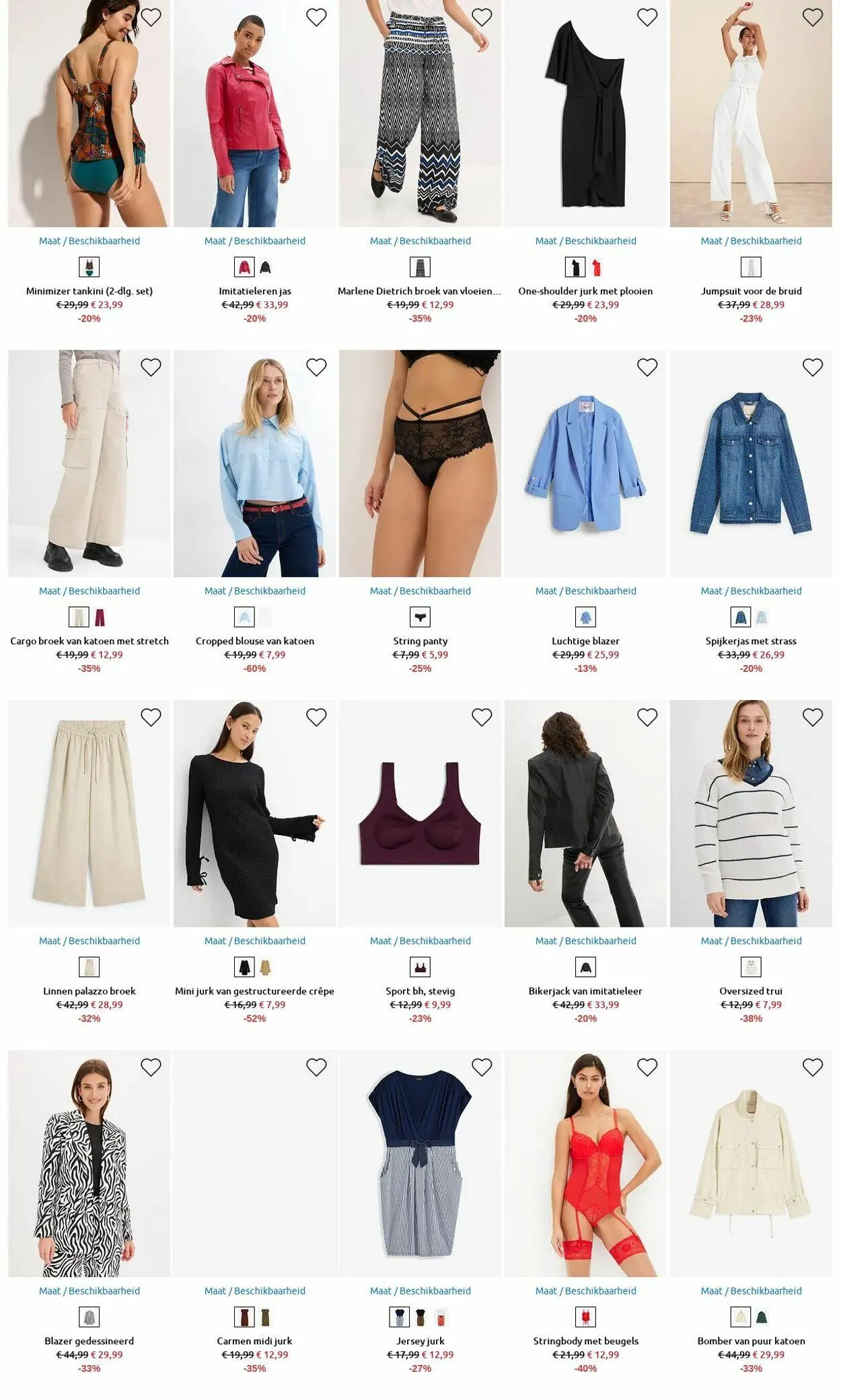Favorite the Minimizer tankini with heart icon
841x1400 pixels.
151,17
